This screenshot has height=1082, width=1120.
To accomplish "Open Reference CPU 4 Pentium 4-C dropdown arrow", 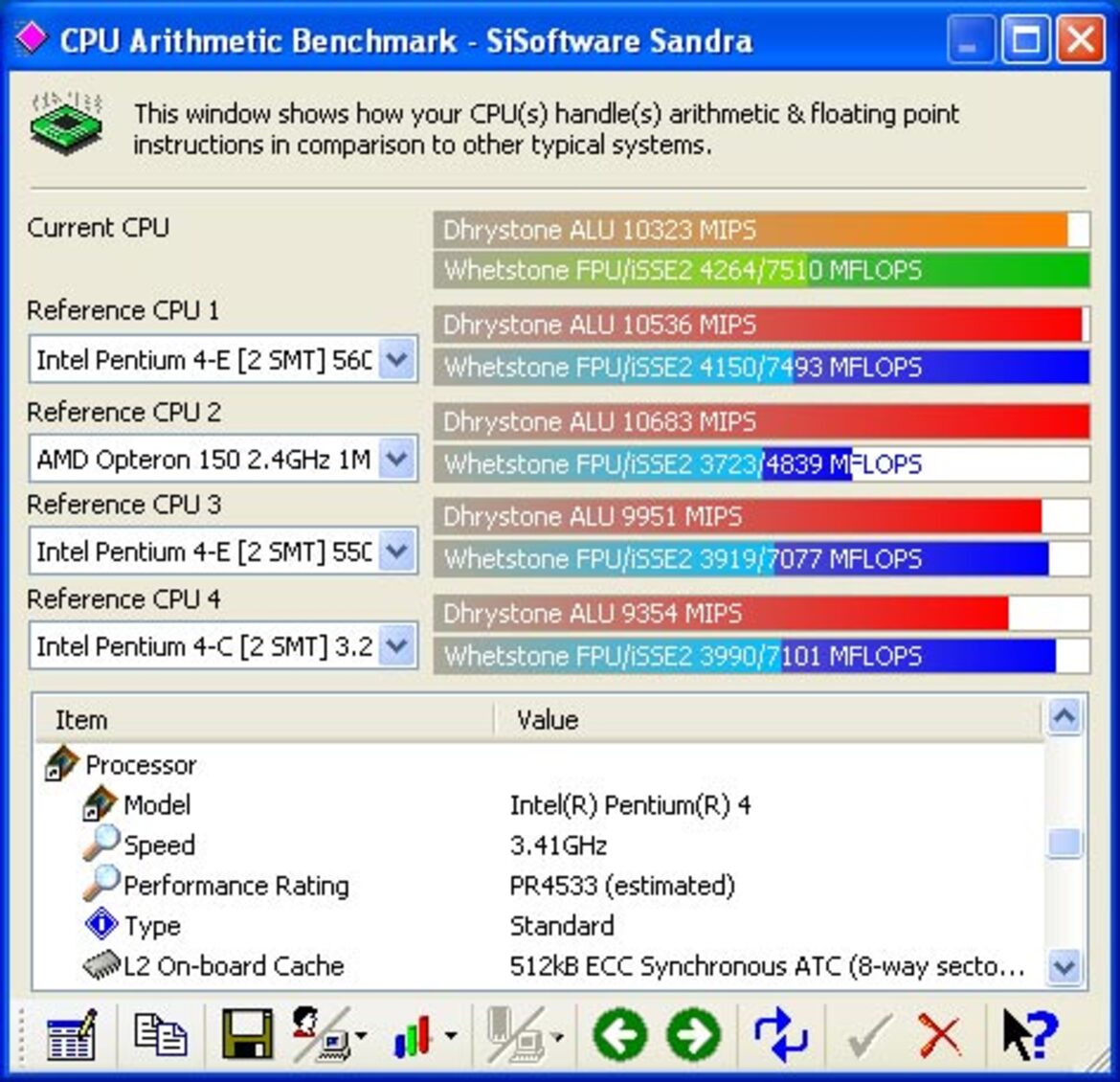I will pos(397,646).
